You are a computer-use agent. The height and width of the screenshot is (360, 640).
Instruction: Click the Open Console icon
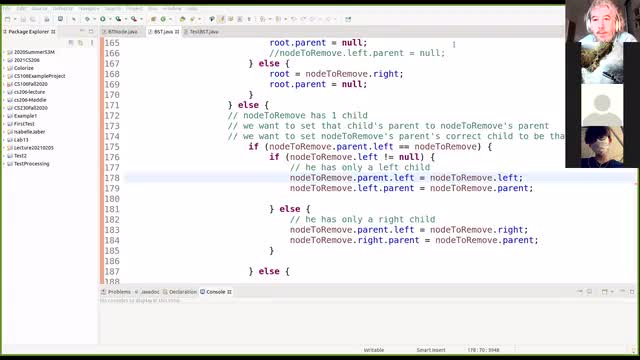pos(605,292)
